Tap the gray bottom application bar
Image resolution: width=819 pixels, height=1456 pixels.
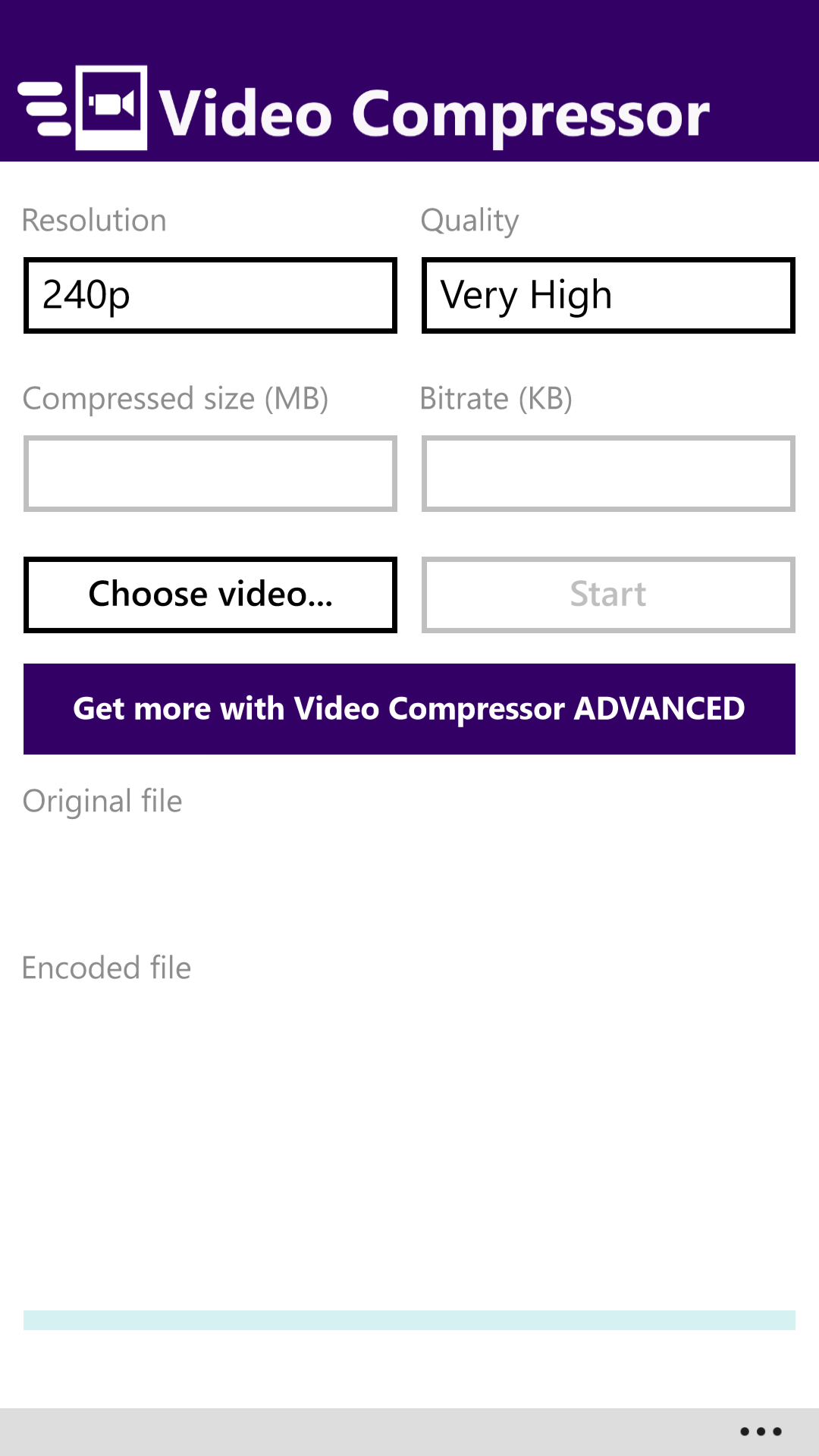point(409,1432)
